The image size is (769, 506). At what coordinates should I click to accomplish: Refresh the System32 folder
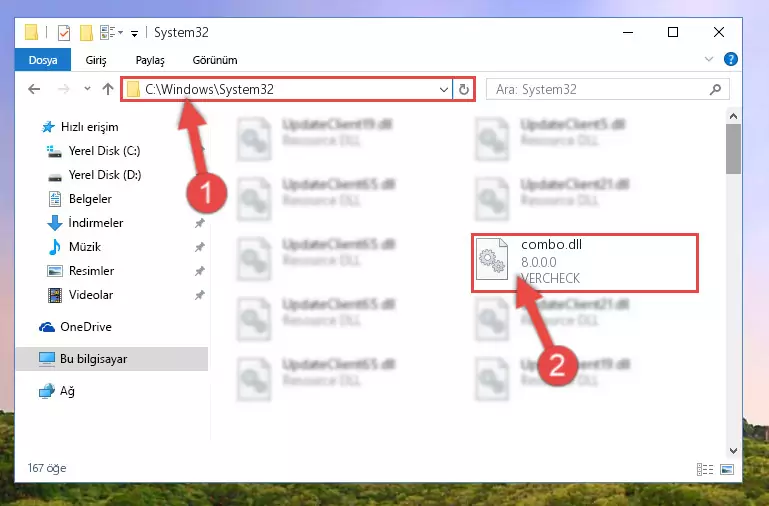[x=463, y=89]
